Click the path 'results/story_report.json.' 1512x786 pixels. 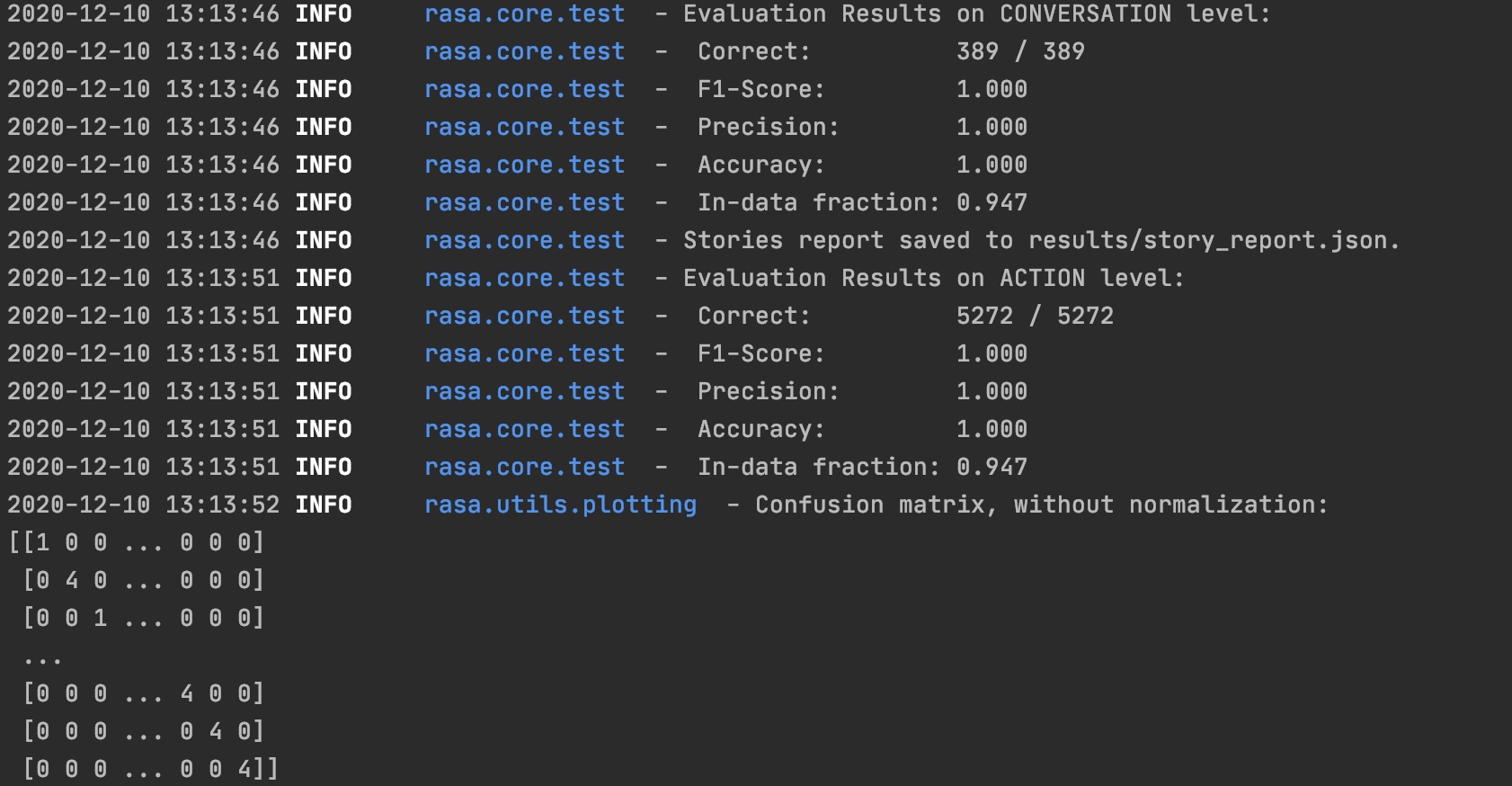pyautogui.click(x=1214, y=240)
